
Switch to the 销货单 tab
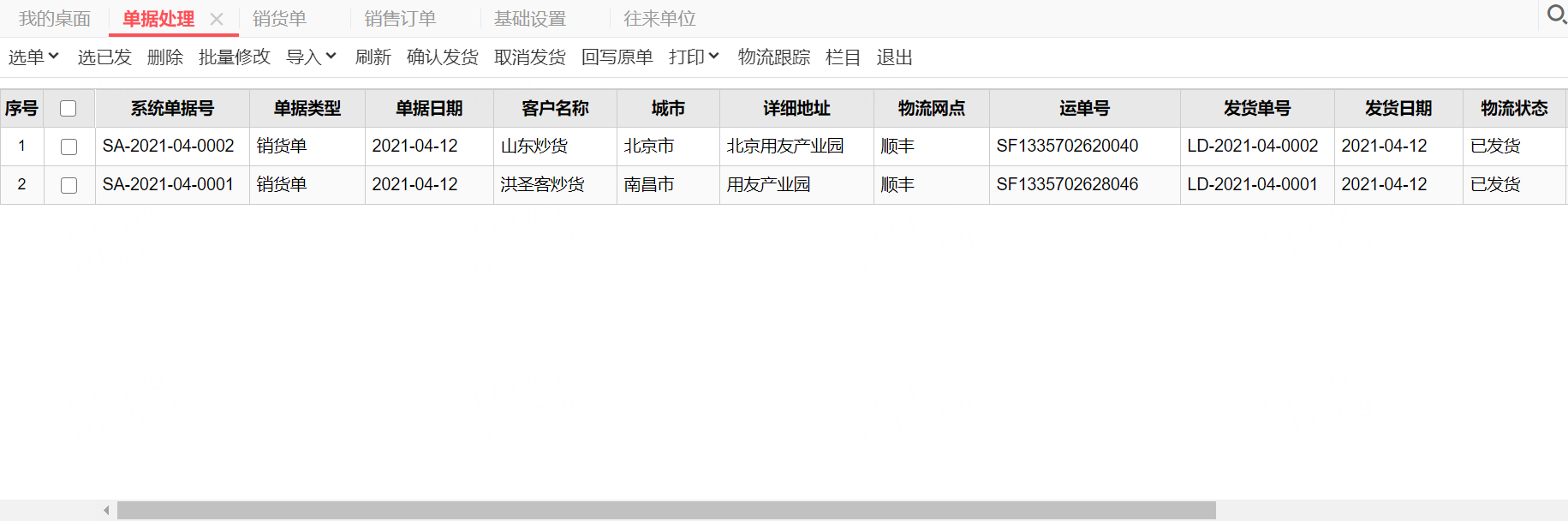pos(279,19)
